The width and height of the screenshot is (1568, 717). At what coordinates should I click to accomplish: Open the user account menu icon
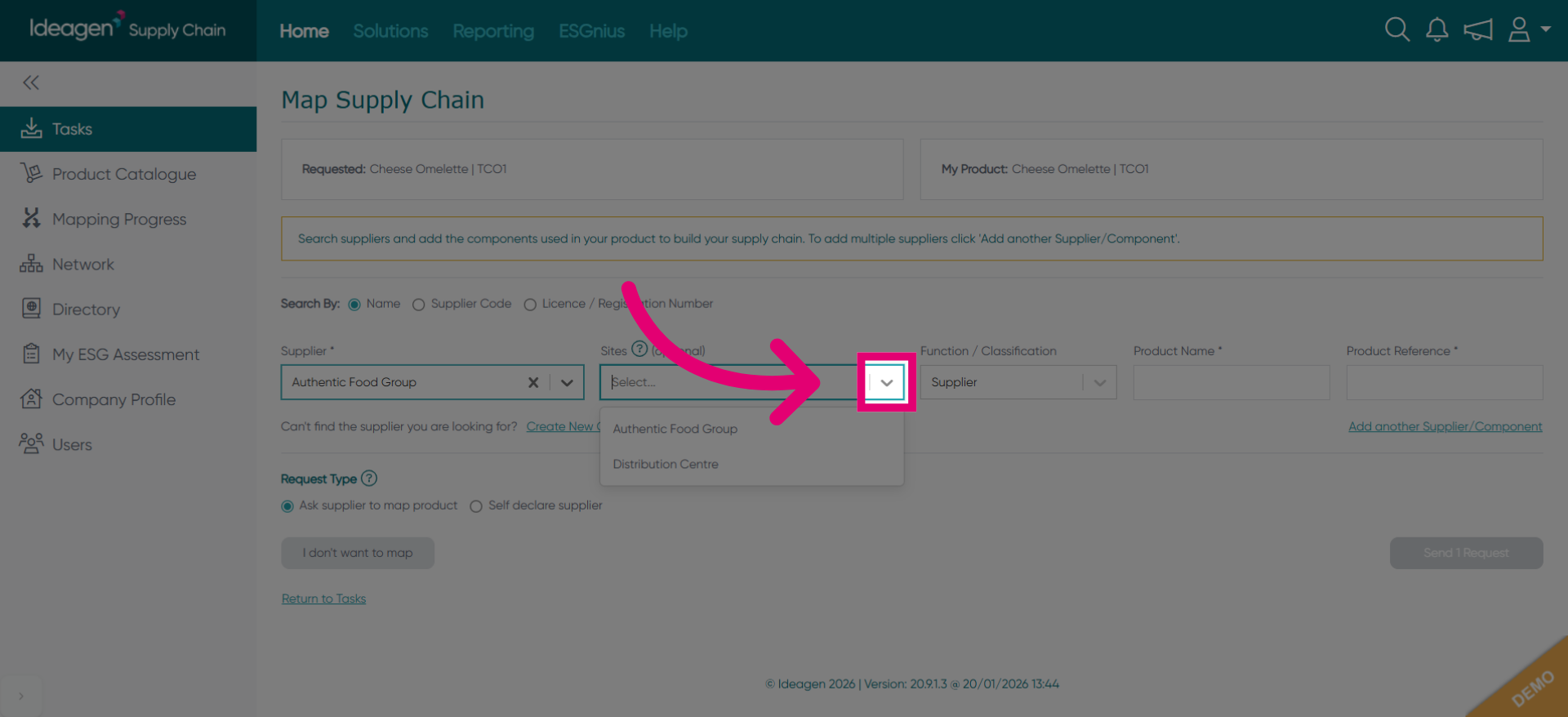point(1519,30)
